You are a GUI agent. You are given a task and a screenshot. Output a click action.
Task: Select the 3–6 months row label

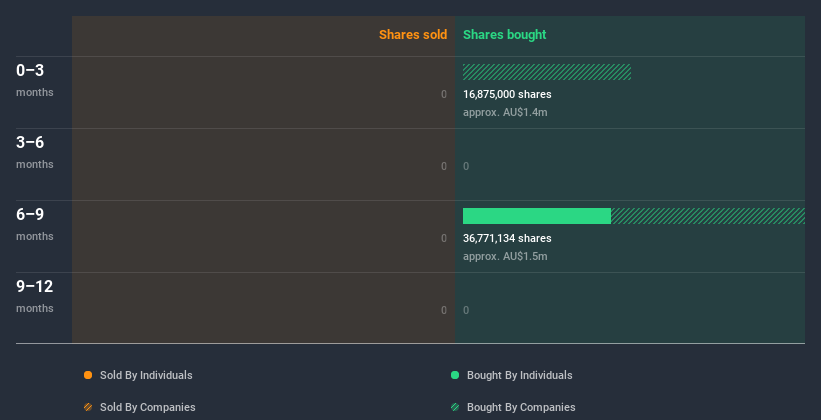[35, 152]
